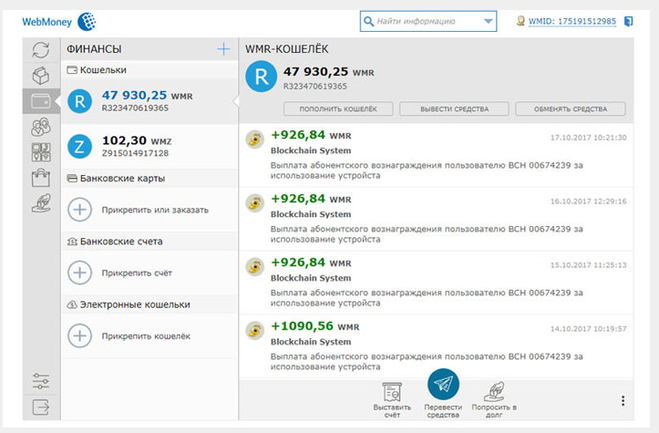
Task: Click the WebMoney globe logo
Action: (87, 21)
